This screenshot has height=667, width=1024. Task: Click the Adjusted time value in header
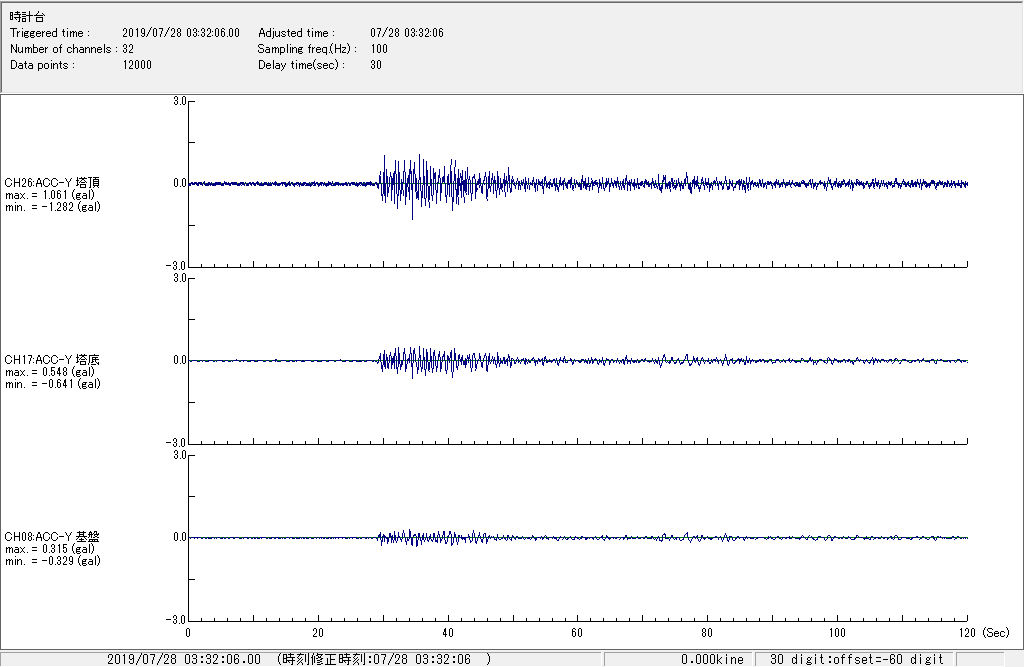pos(406,33)
